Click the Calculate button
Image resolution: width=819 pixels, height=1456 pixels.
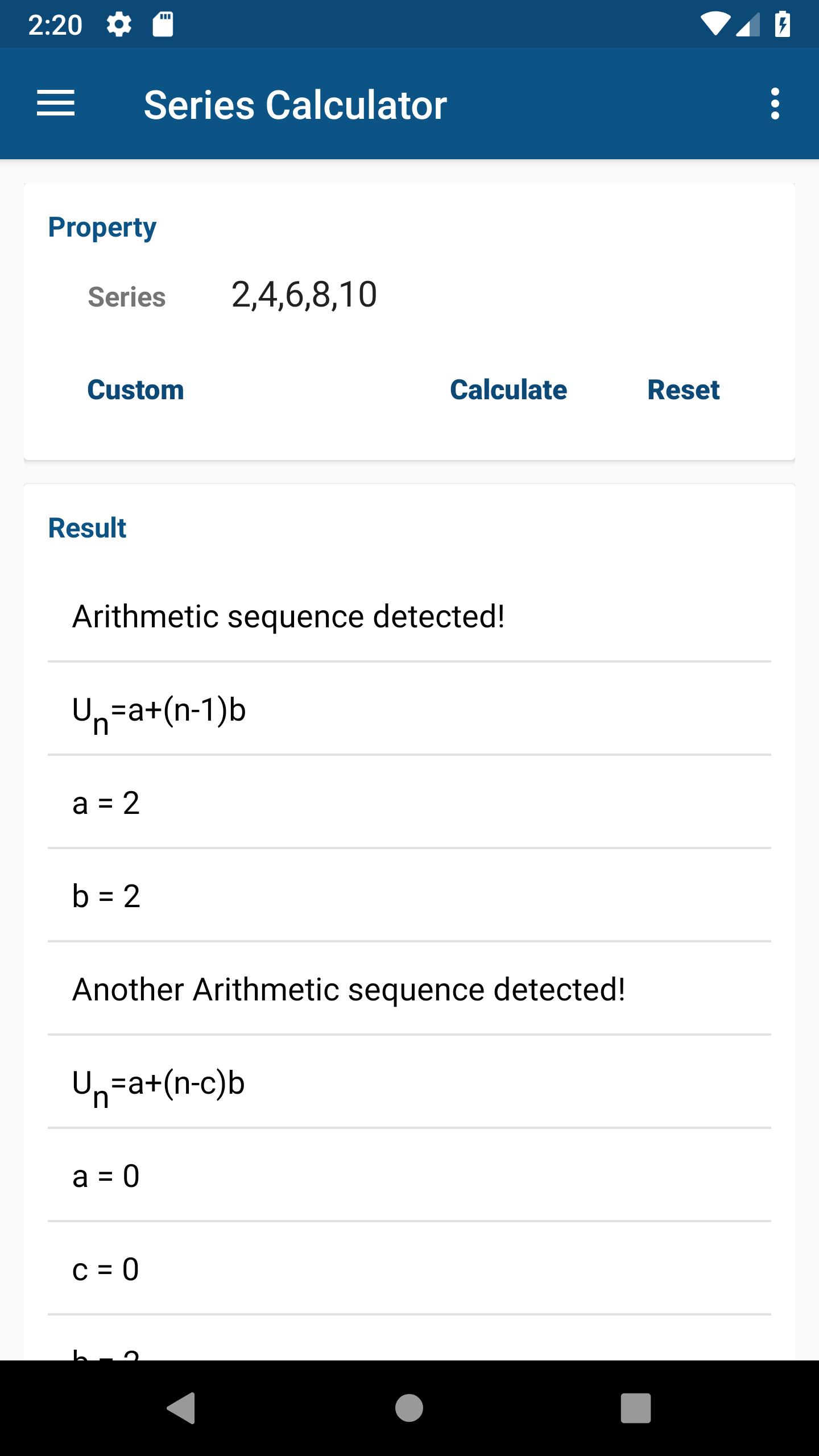pos(508,390)
